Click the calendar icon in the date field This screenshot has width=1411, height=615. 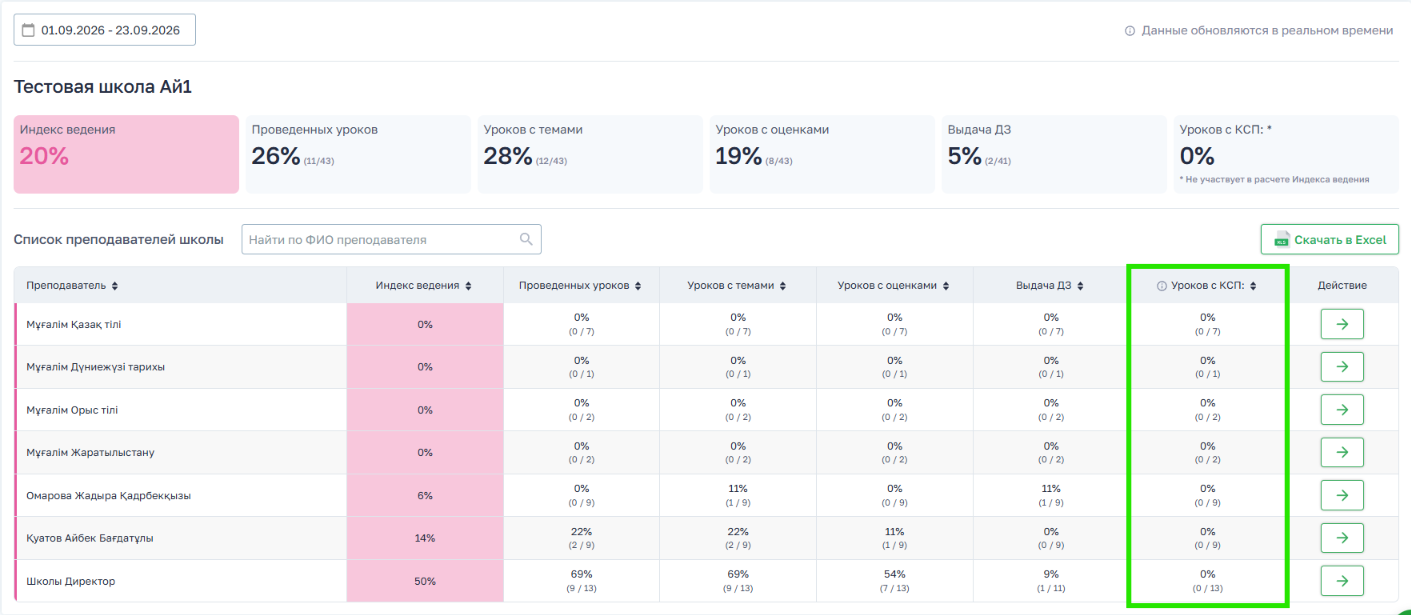click(28, 30)
